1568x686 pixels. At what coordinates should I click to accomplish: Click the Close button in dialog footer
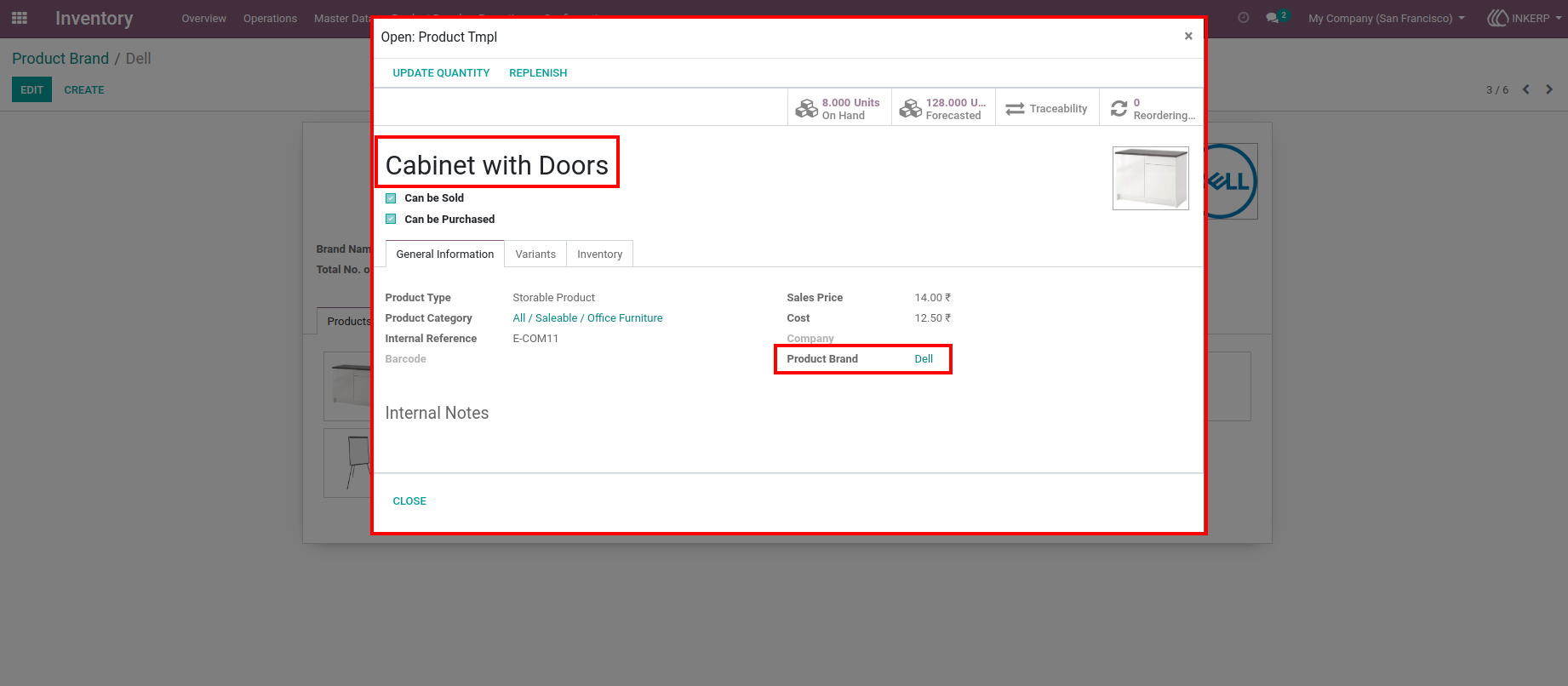(409, 501)
